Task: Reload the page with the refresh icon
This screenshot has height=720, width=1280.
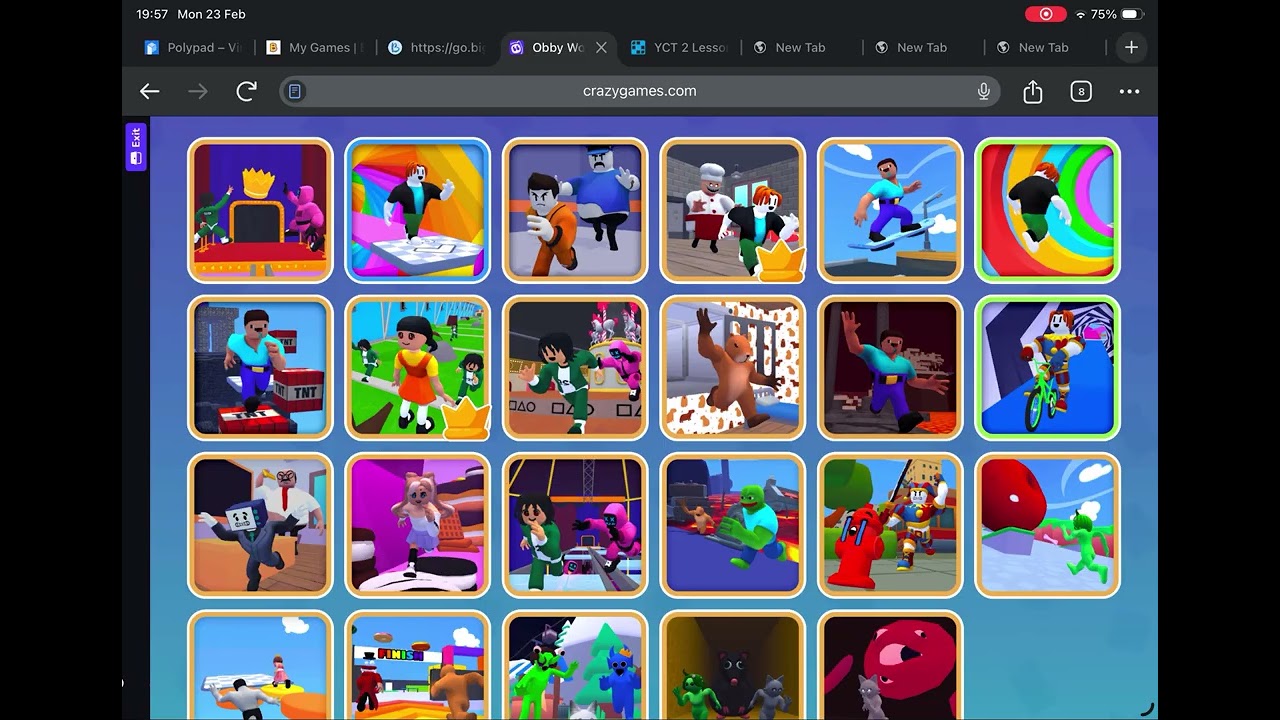Action: [246, 91]
